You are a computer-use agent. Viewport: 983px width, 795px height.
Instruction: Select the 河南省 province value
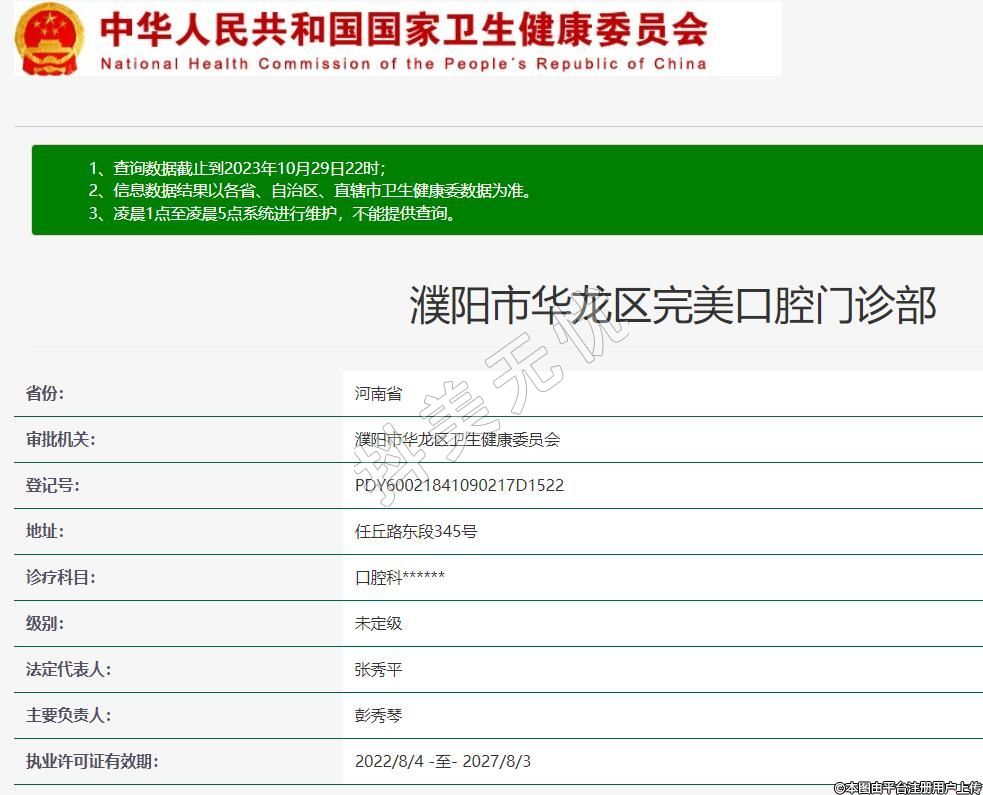pyautogui.click(x=378, y=393)
